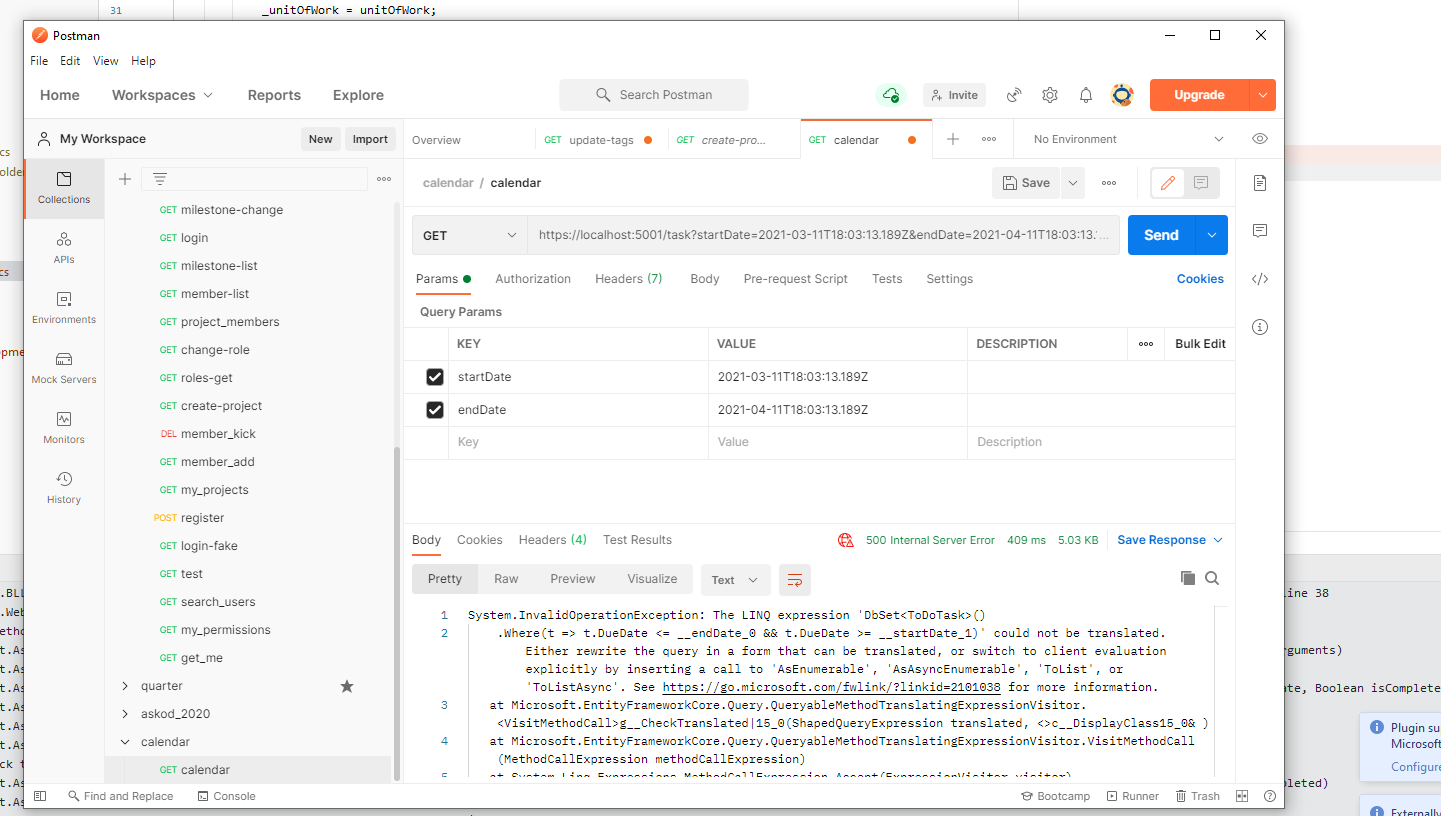
Task: Open the Comments icon in right sidebar
Action: (x=1260, y=231)
